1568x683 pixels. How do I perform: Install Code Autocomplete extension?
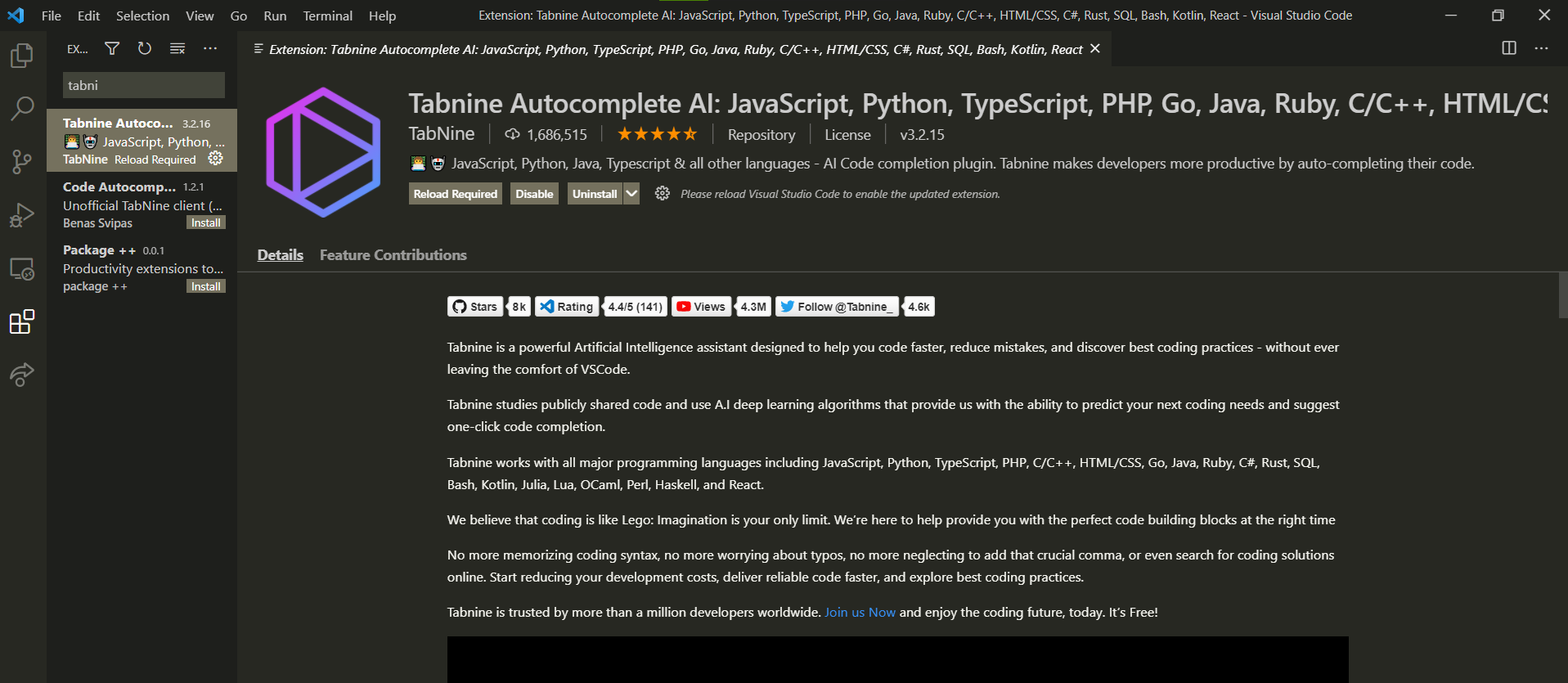click(206, 222)
